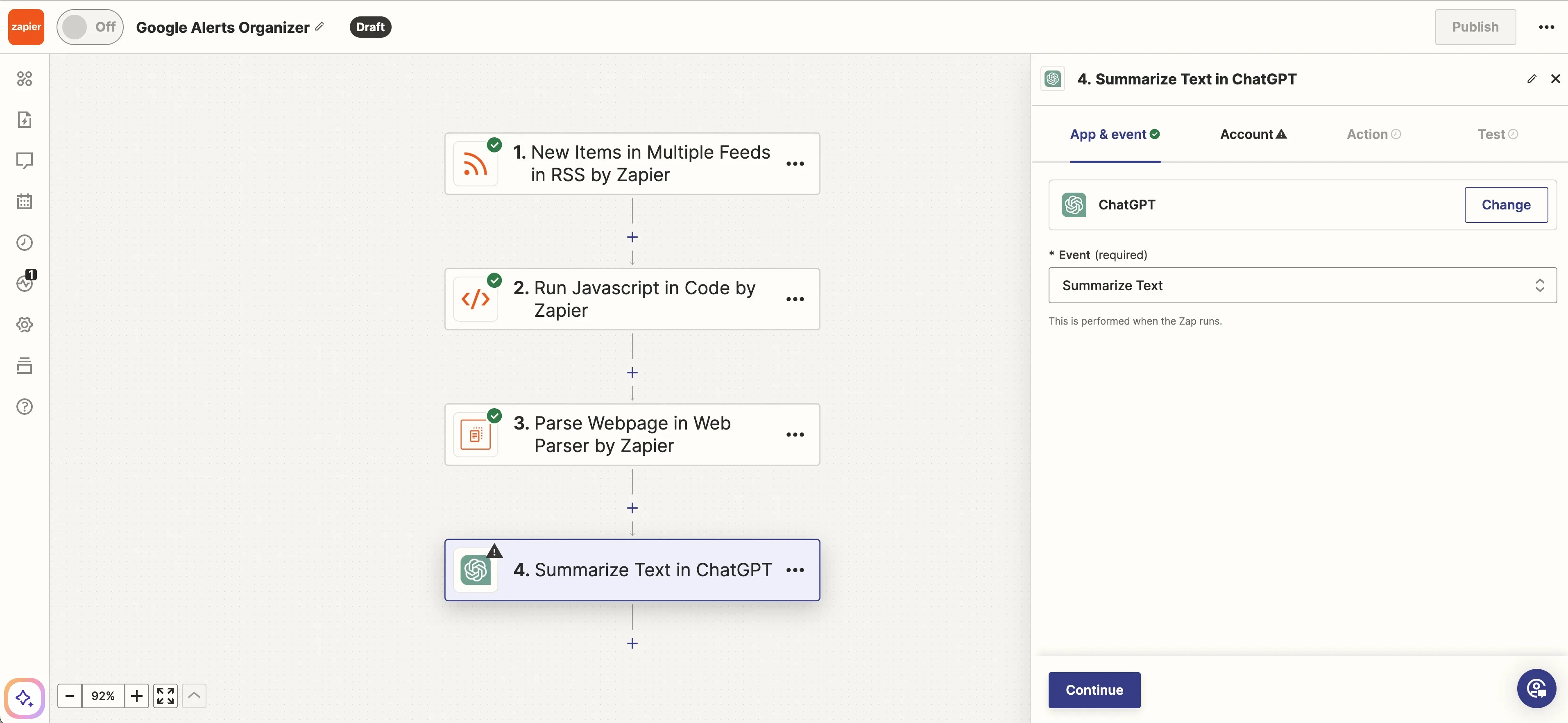Open the settings gear in sidebar
The image size is (1568, 723).
[x=24, y=325]
